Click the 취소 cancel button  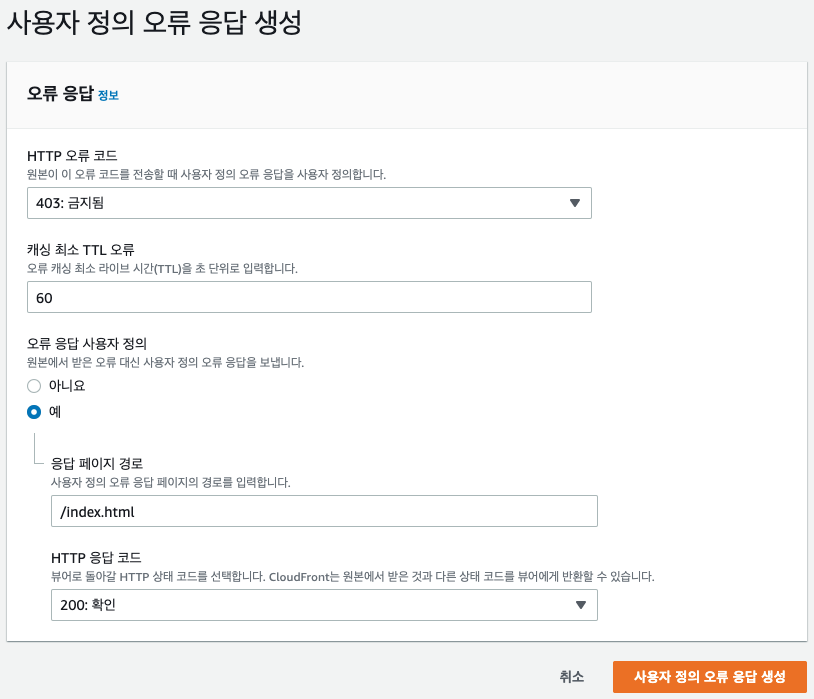coord(572,677)
